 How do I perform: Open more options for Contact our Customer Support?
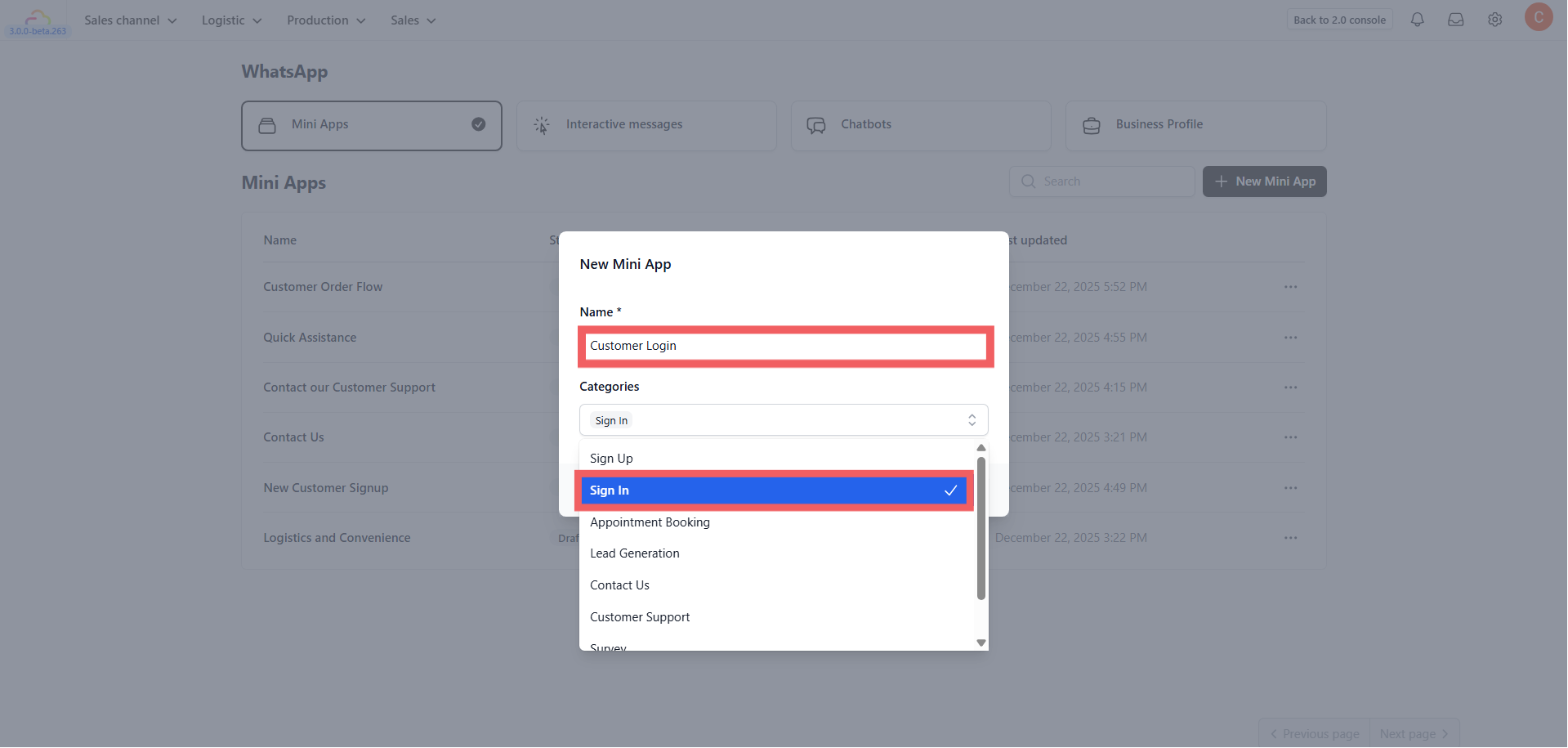[1290, 387]
